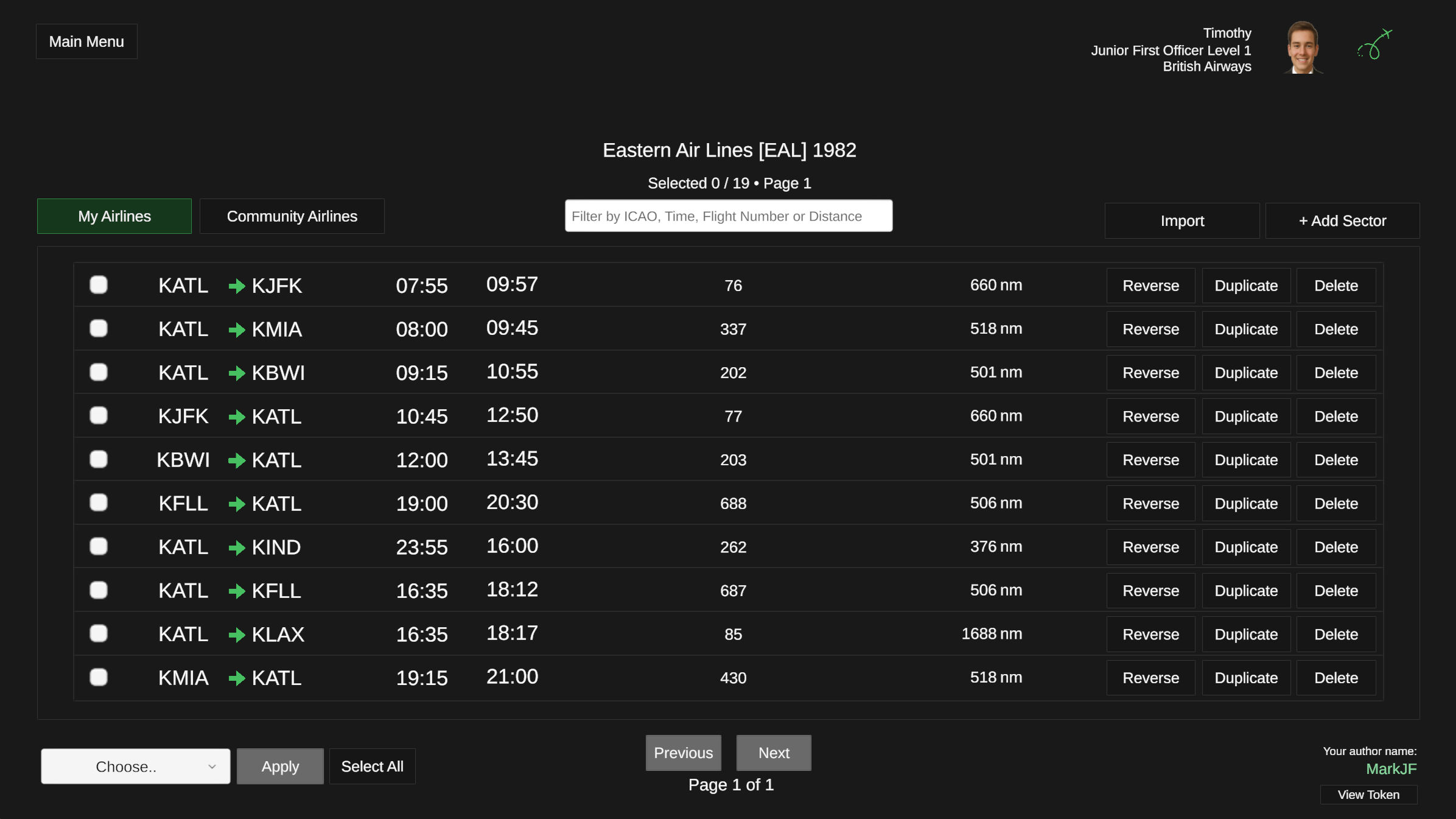The width and height of the screenshot is (1456, 819).
Task: Delete the KJFK to KATL sector
Action: (x=1335, y=417)
